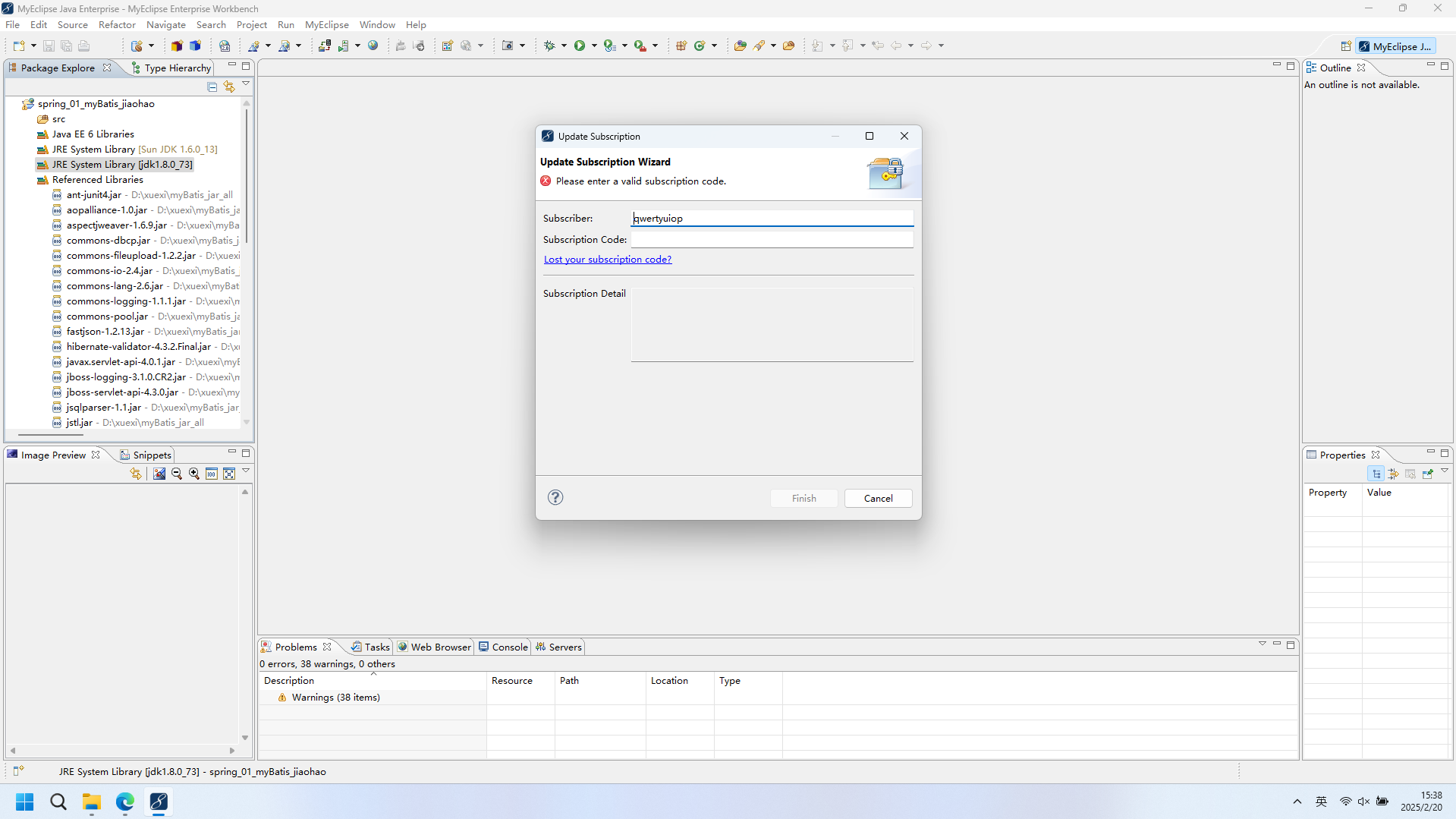
Task: Toggle Show Categories in Properties view
Action: pyautogui.click(x=1376, y=474)
